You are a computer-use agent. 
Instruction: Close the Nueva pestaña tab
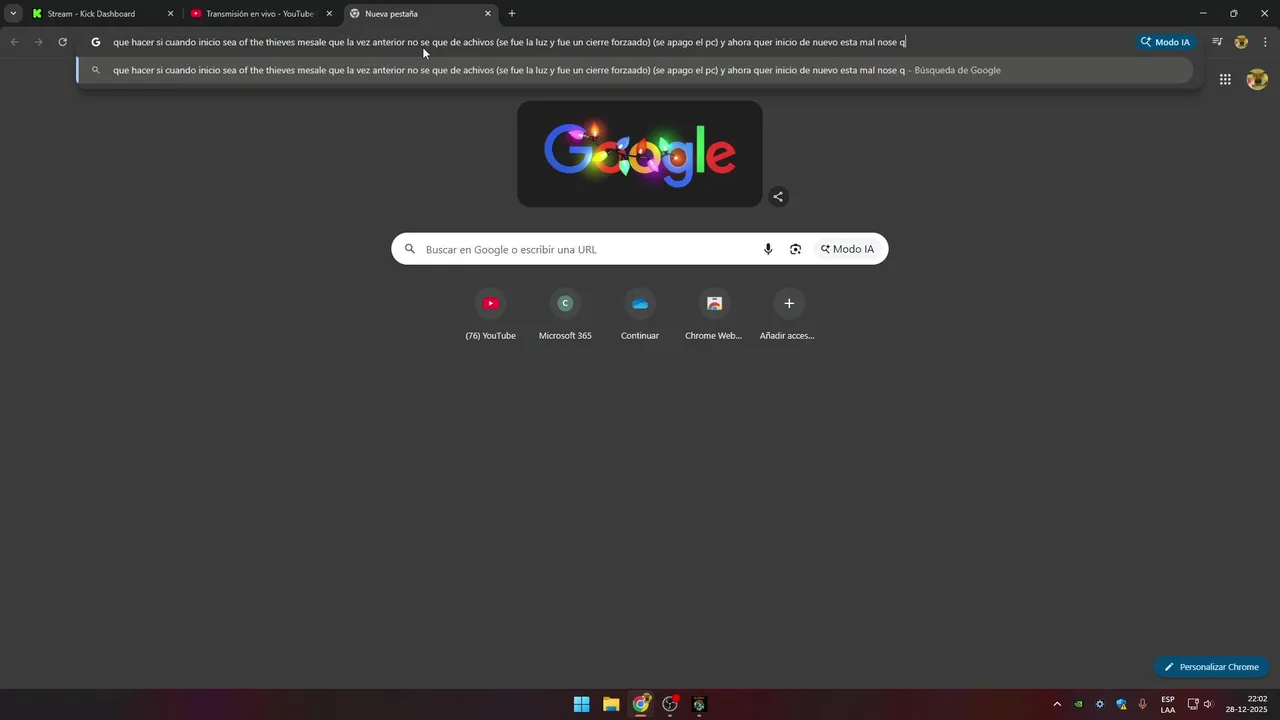click(488, 14)
